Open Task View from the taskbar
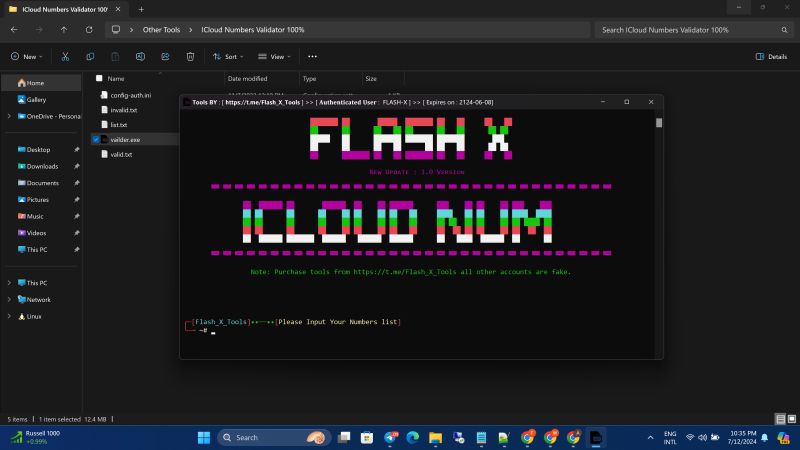 (344, 437)
